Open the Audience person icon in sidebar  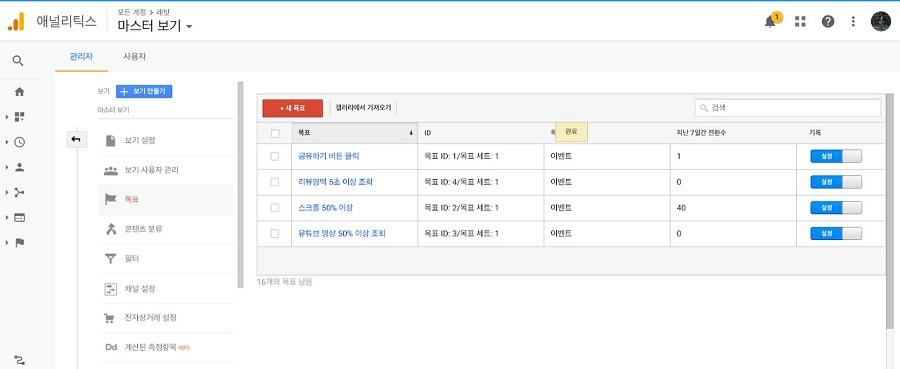point(20,168)
